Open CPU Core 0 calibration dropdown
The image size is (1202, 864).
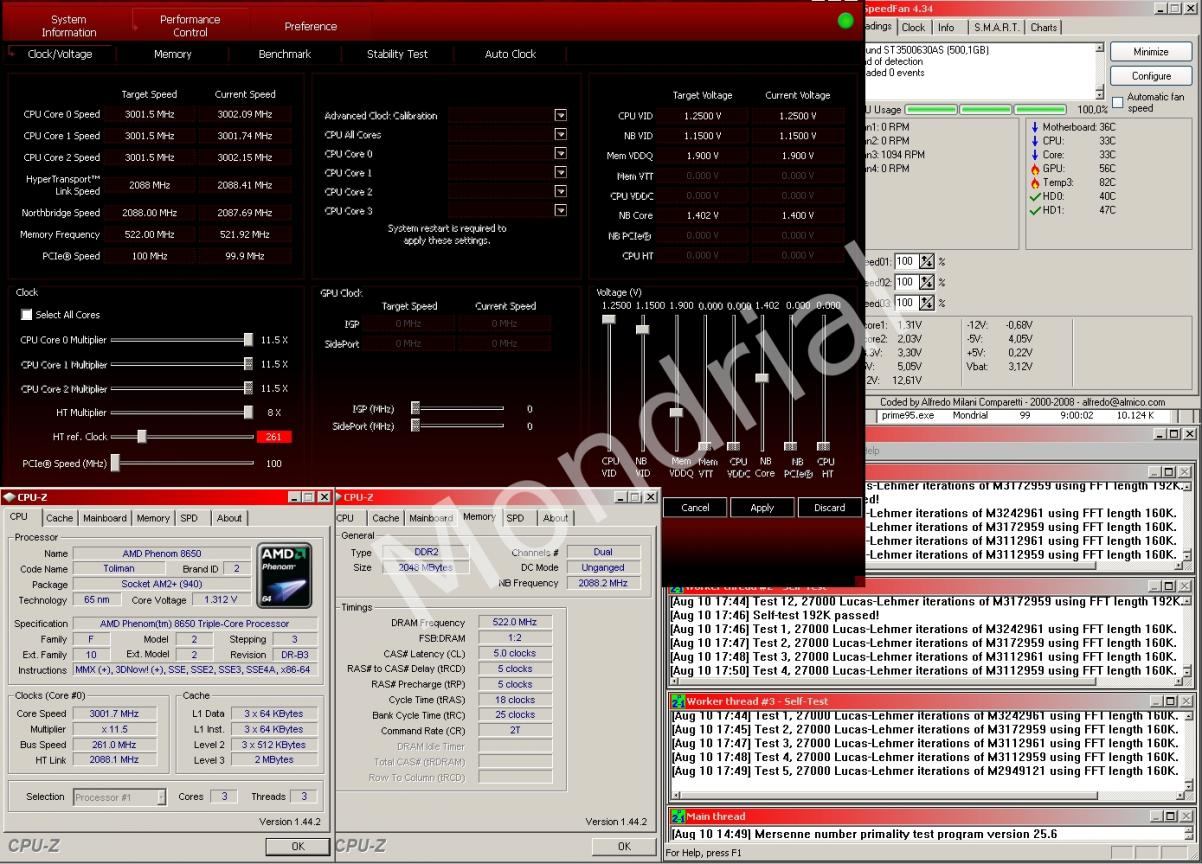[x=560, y=154]
